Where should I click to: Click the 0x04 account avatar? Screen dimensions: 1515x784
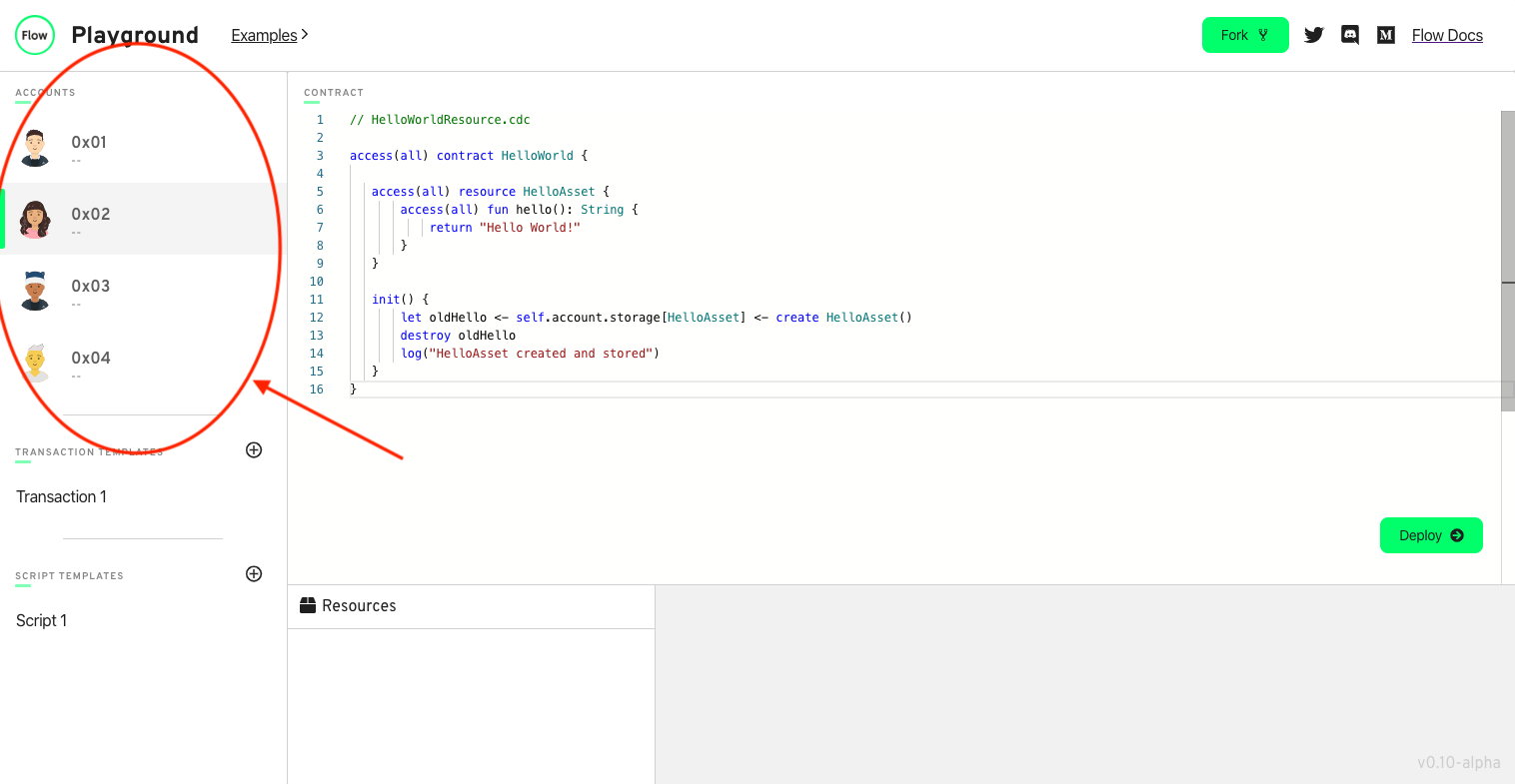[x=35, y=363]
